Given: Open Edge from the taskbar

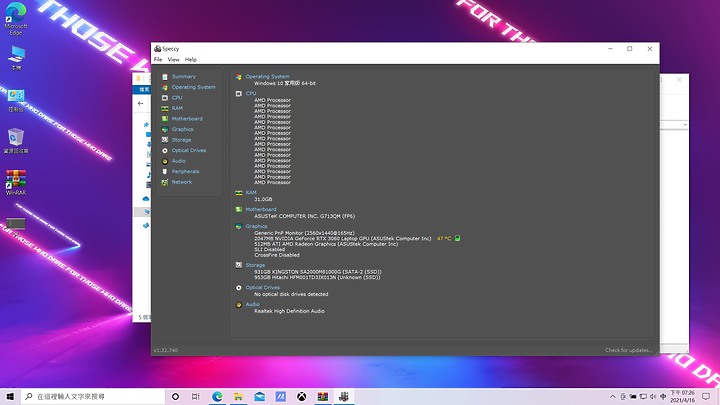Looking at the screenshot, I should coord(217,396).
